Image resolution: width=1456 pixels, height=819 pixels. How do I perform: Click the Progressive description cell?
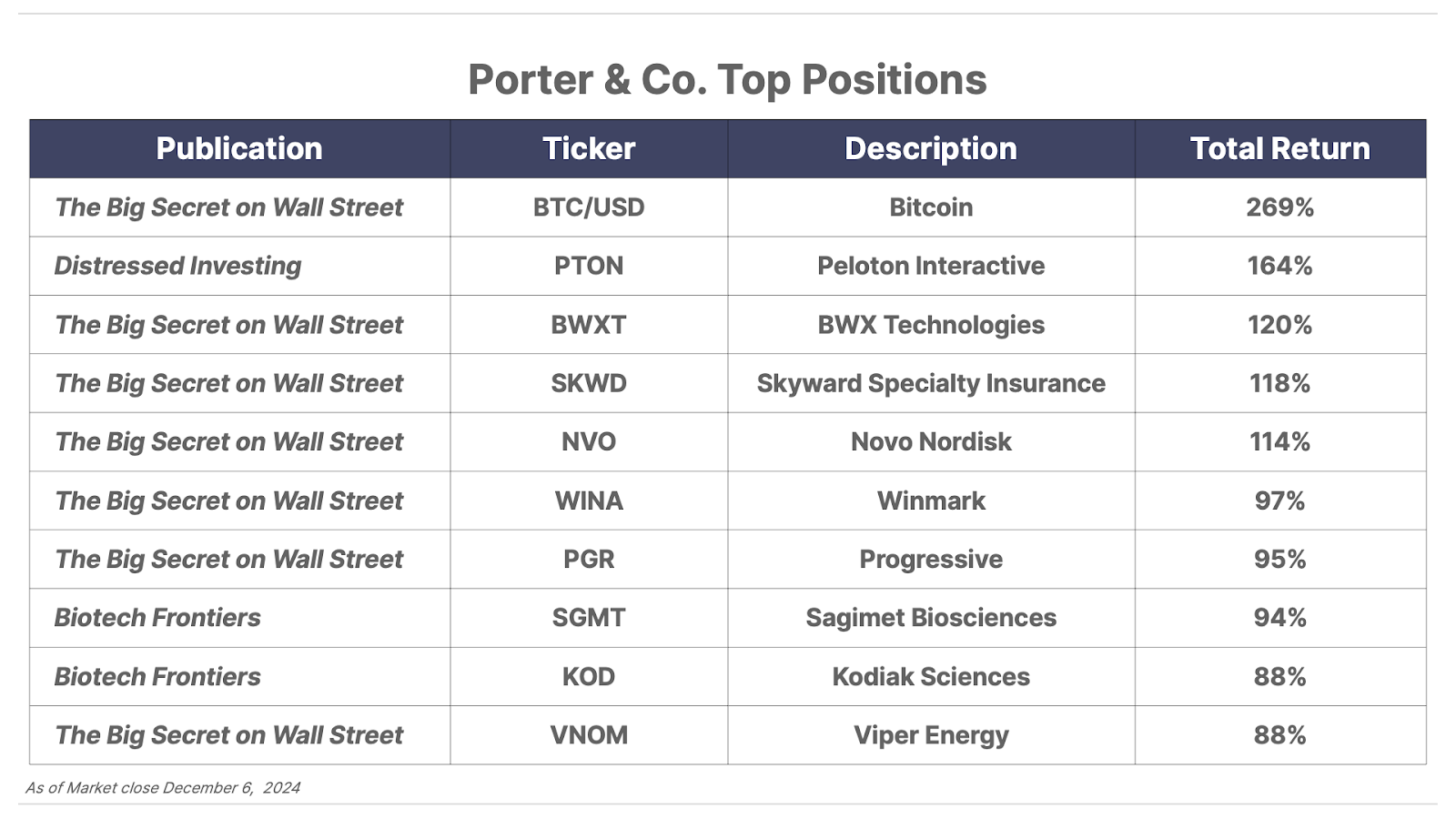(931, 559)
